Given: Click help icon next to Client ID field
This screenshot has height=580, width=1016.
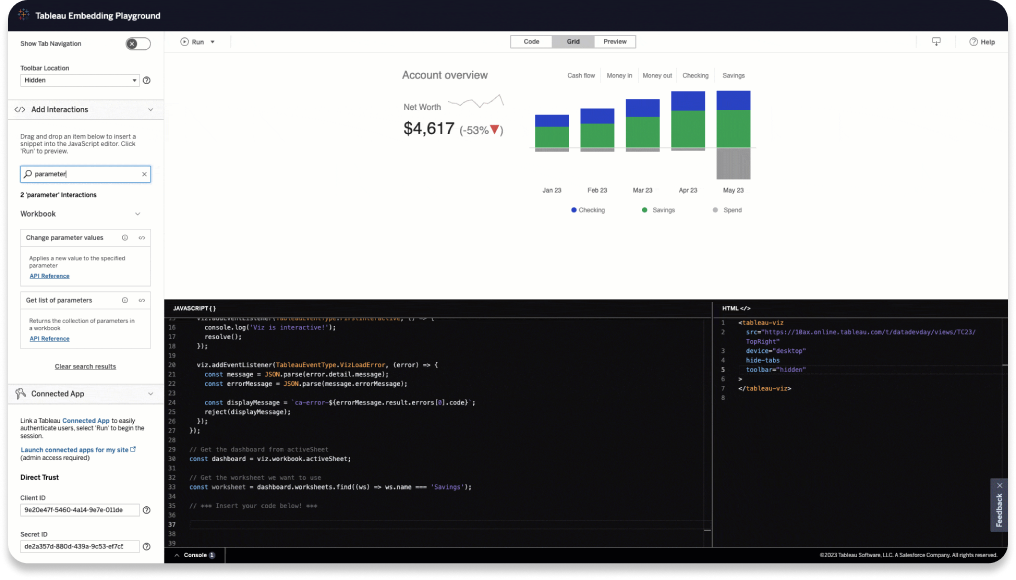Looking at the screenshot, I should 146,510.
